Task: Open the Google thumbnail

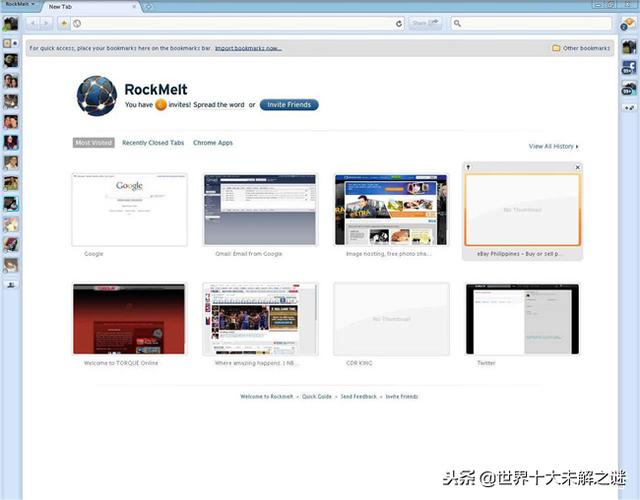Action: (129, 210)
